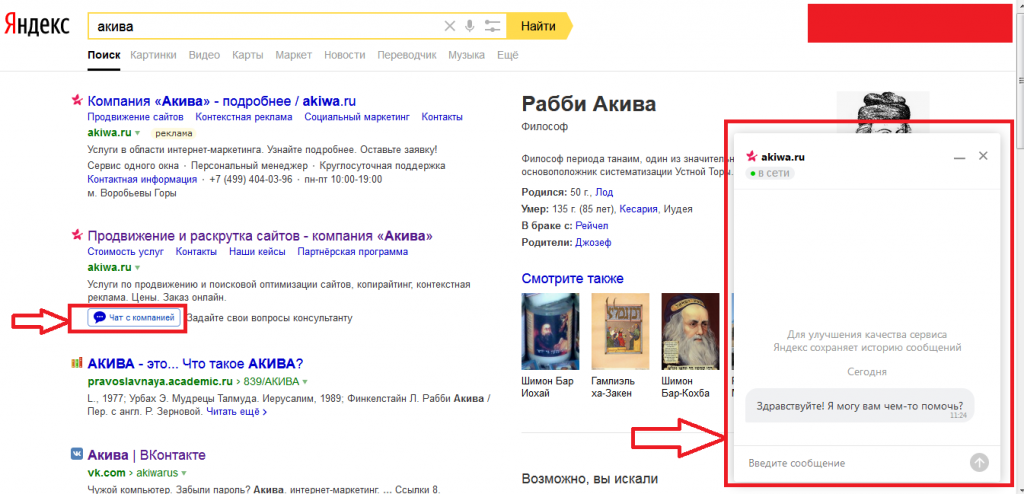The width and height of the screenshot is (1024, 494).
Task: Open Контактная информация link
Action: click(x=142, y=179)
